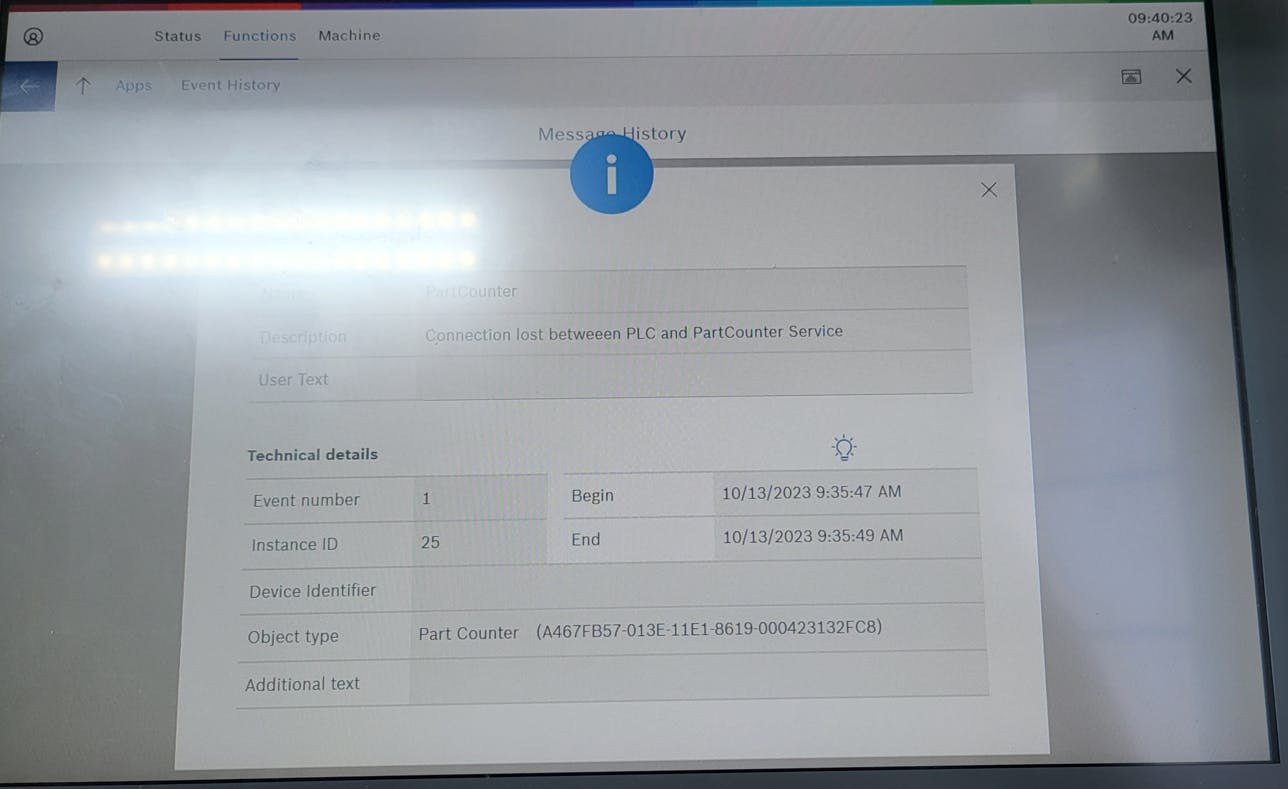The height and width of the screenshot is (789, 1288).
Task: Click the Additional text field
Action: (697, 681)
